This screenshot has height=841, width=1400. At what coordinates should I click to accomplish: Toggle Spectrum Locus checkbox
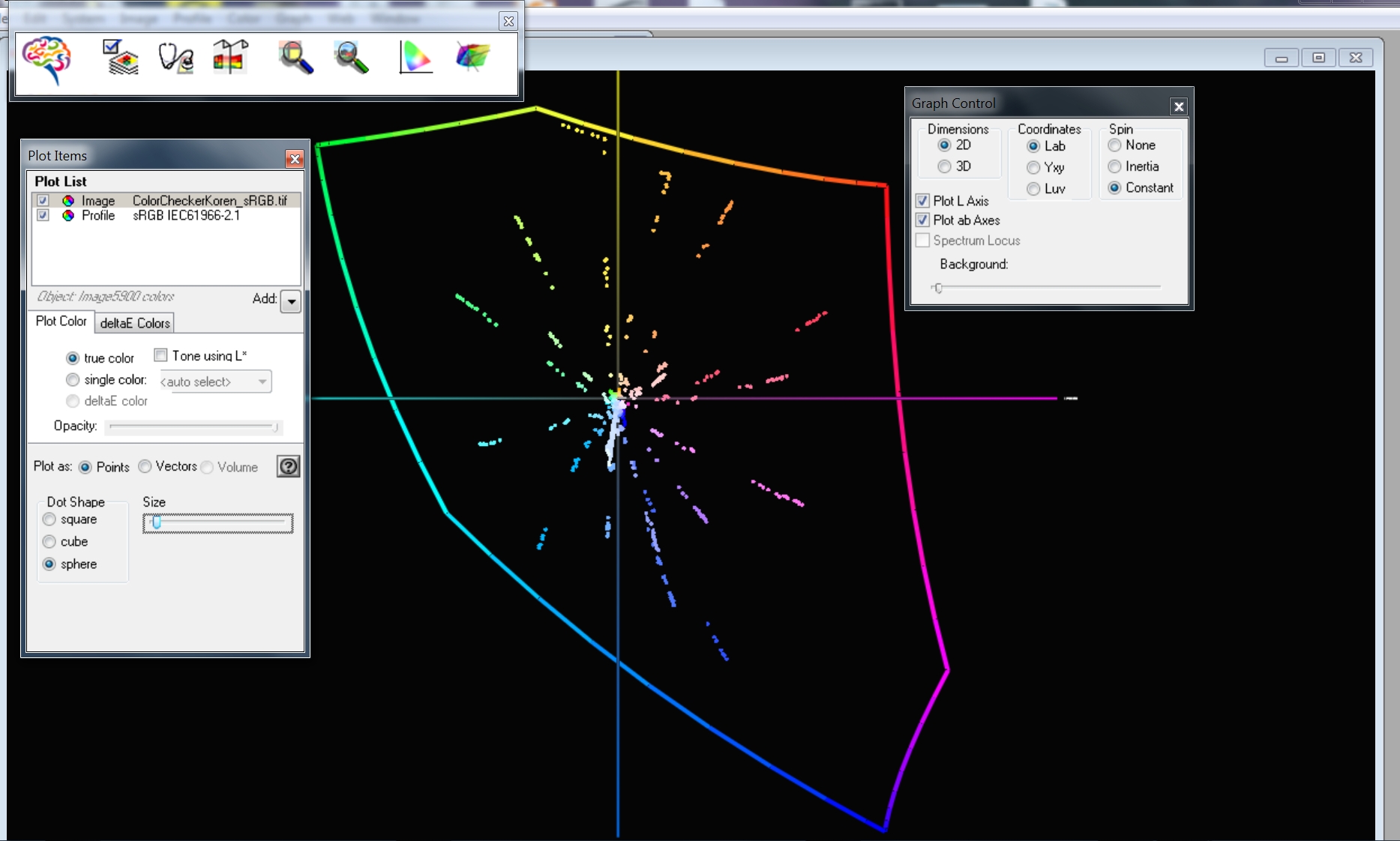coord(923,241)
